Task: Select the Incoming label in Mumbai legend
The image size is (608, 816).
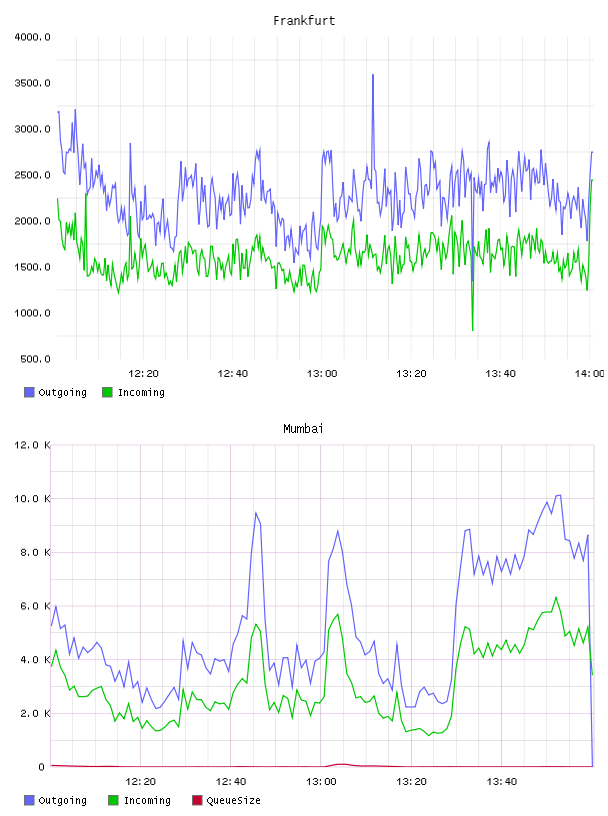Action: pos(147,800)
